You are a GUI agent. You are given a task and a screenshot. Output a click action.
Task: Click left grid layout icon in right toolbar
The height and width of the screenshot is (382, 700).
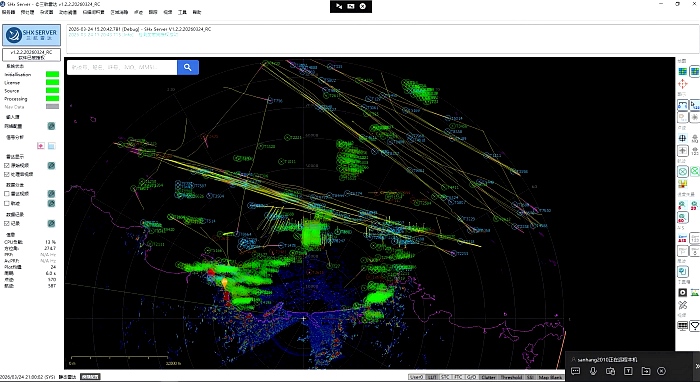coord(683,71)
